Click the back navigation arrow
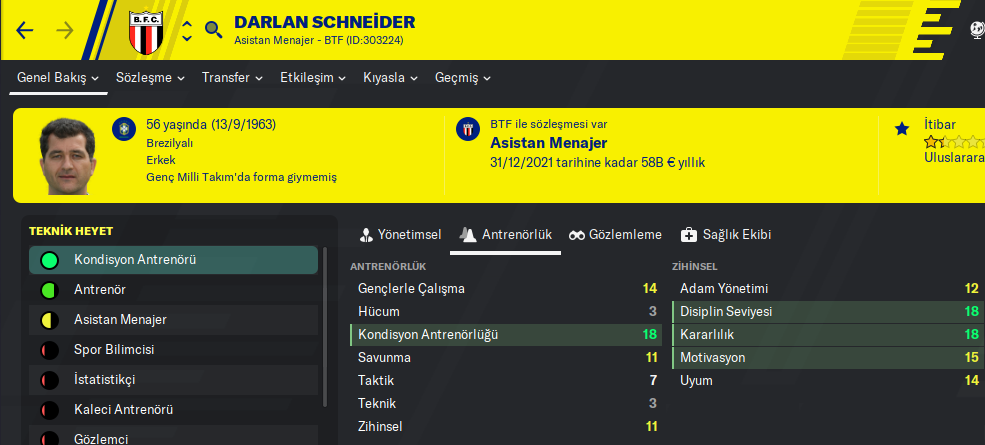 point(25,30)
